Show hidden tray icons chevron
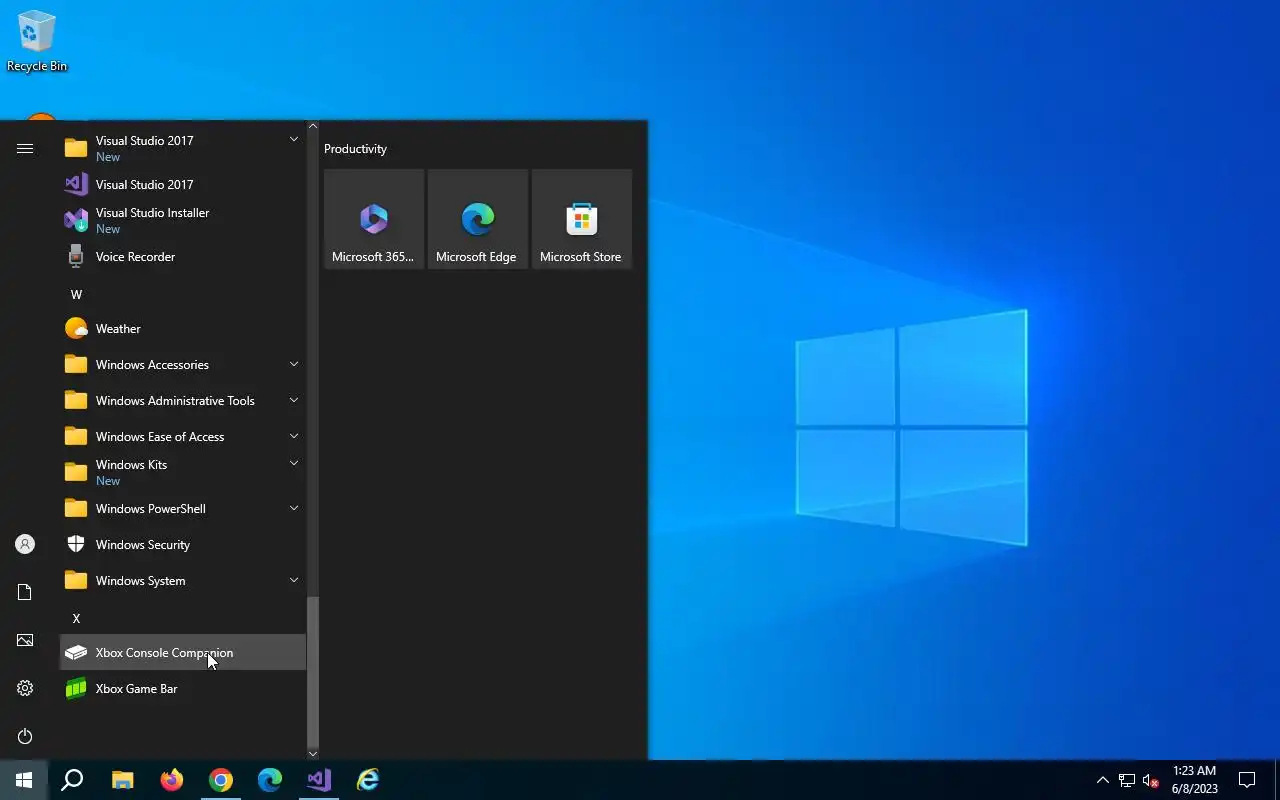The height and width of the screenshot is (800, 1280). (x=1102, y=780)
